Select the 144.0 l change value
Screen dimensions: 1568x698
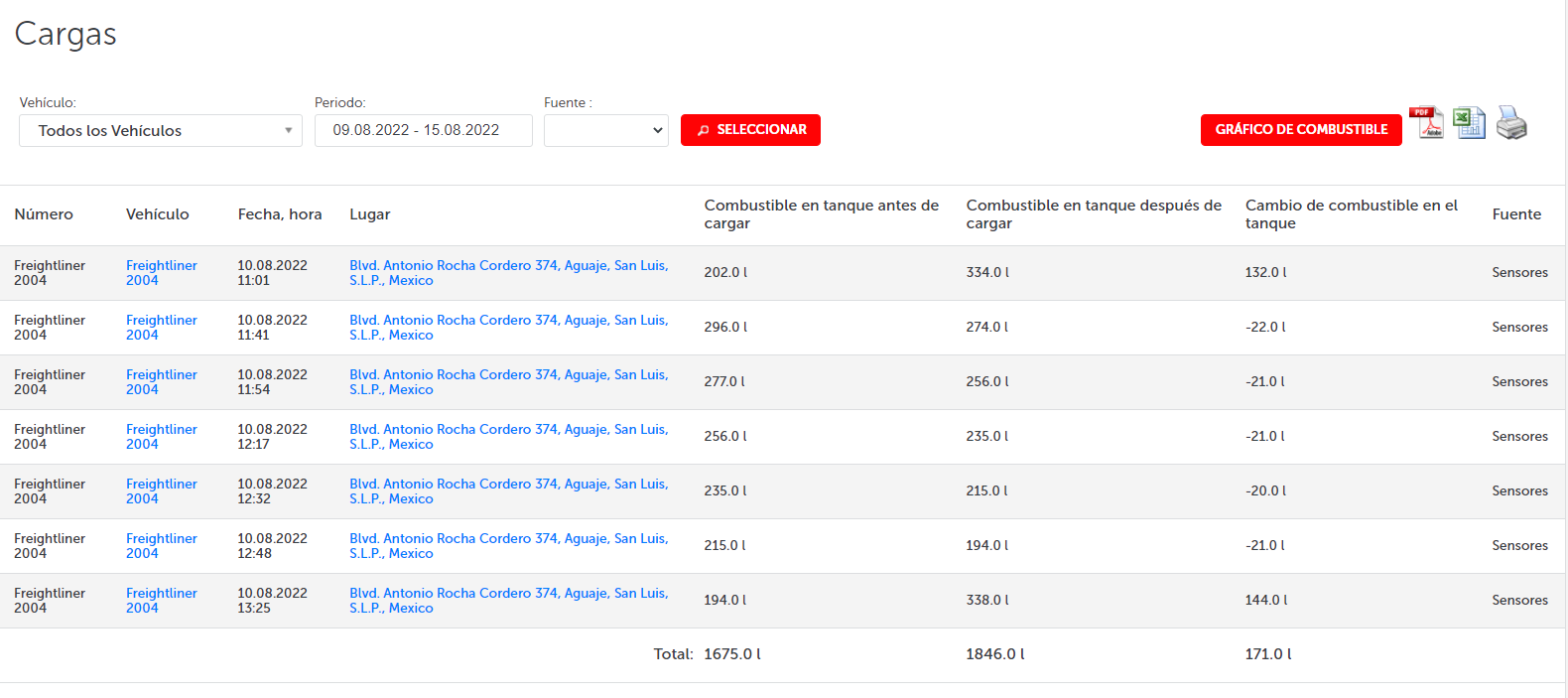pos(1266,600)
